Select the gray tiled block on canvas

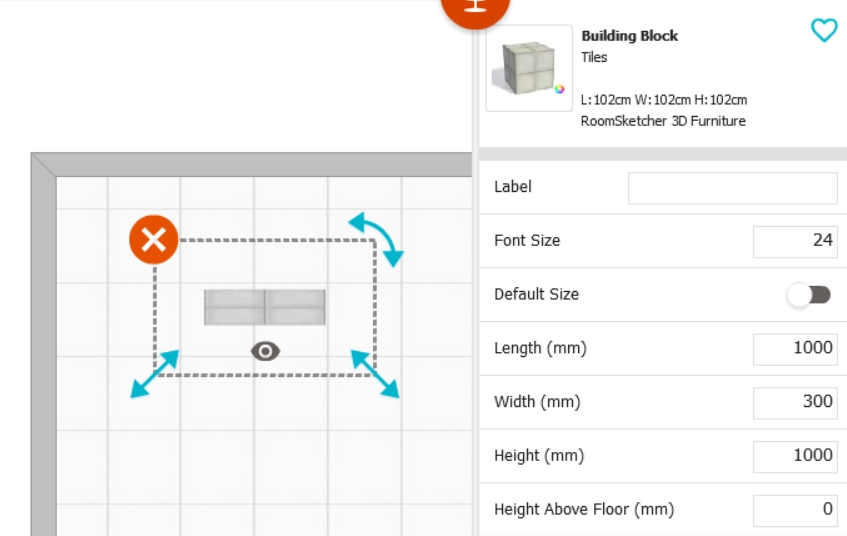click(x=265, y=307)
